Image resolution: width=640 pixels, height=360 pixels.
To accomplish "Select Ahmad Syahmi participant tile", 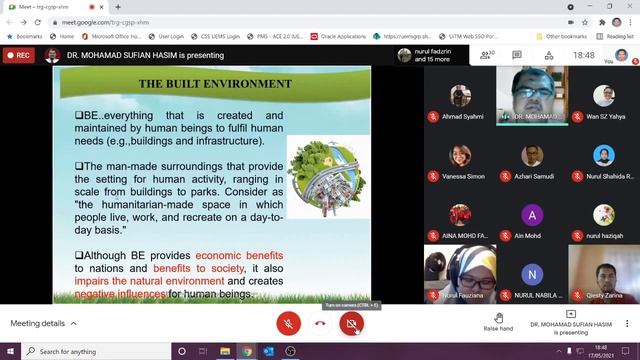I will (460, 96).
